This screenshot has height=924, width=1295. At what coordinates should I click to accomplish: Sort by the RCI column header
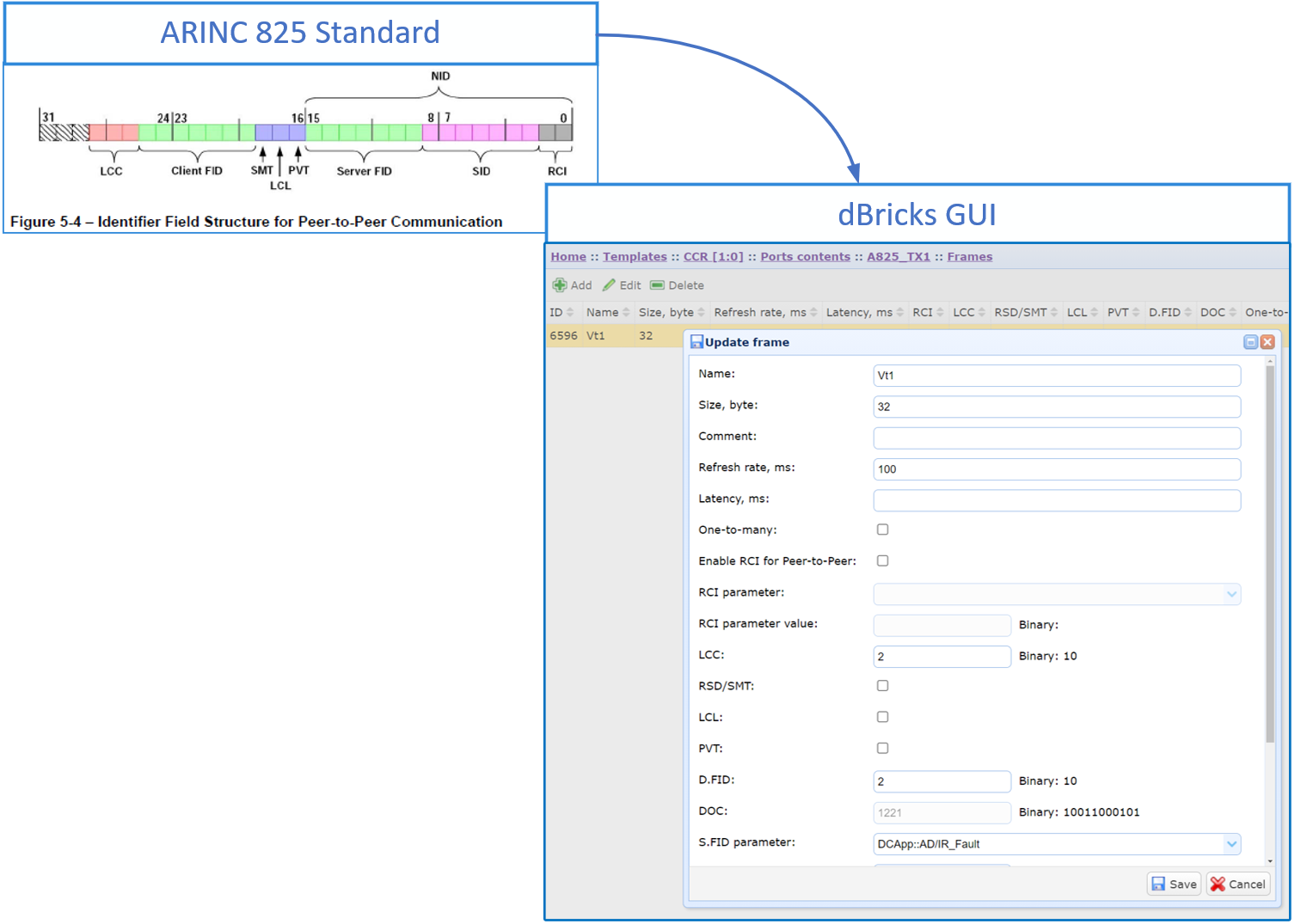(929, 312)
